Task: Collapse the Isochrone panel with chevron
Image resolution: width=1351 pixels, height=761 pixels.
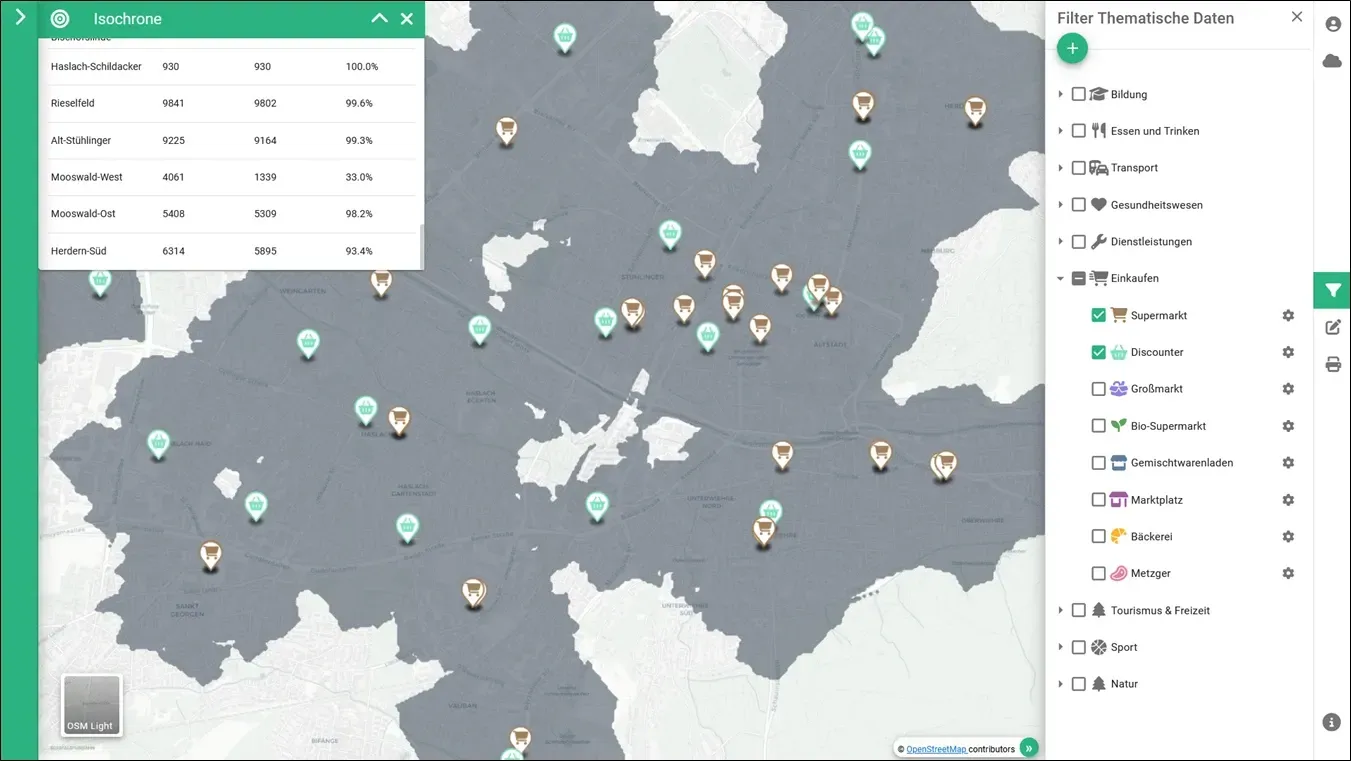Action: [x=379, y=18]
